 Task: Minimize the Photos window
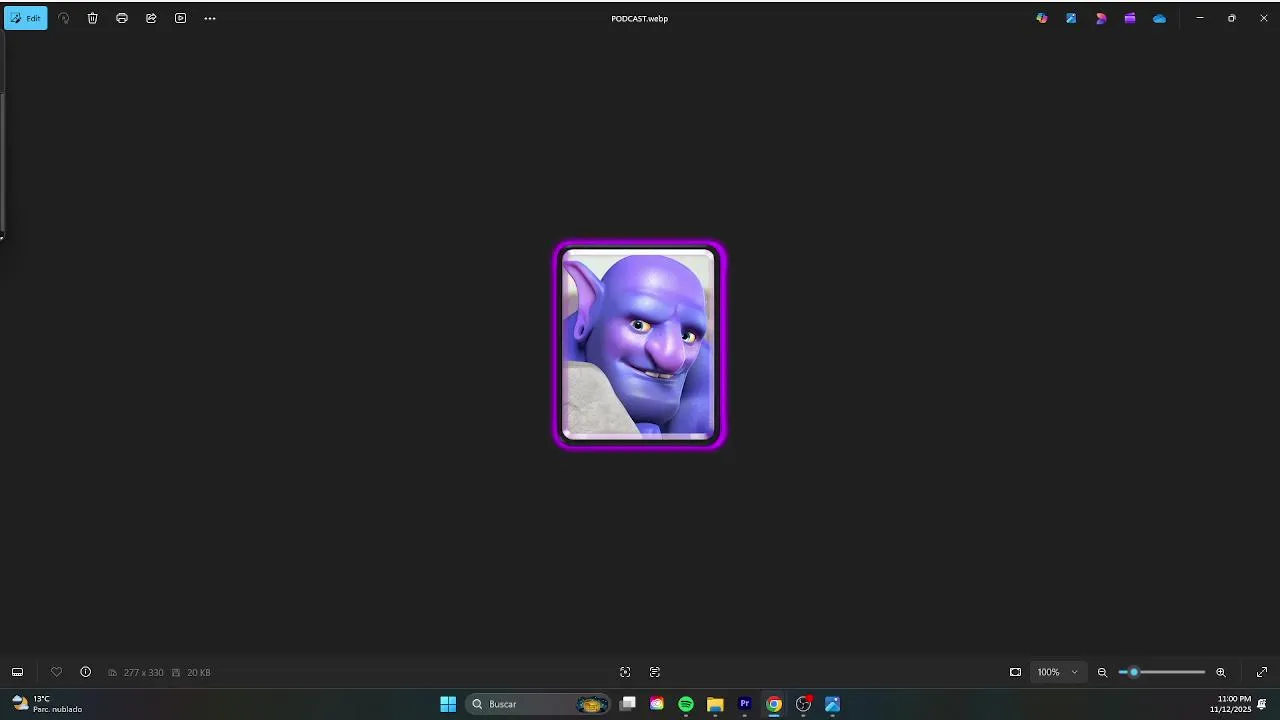pyautogui.click(x=1200, y=18)
